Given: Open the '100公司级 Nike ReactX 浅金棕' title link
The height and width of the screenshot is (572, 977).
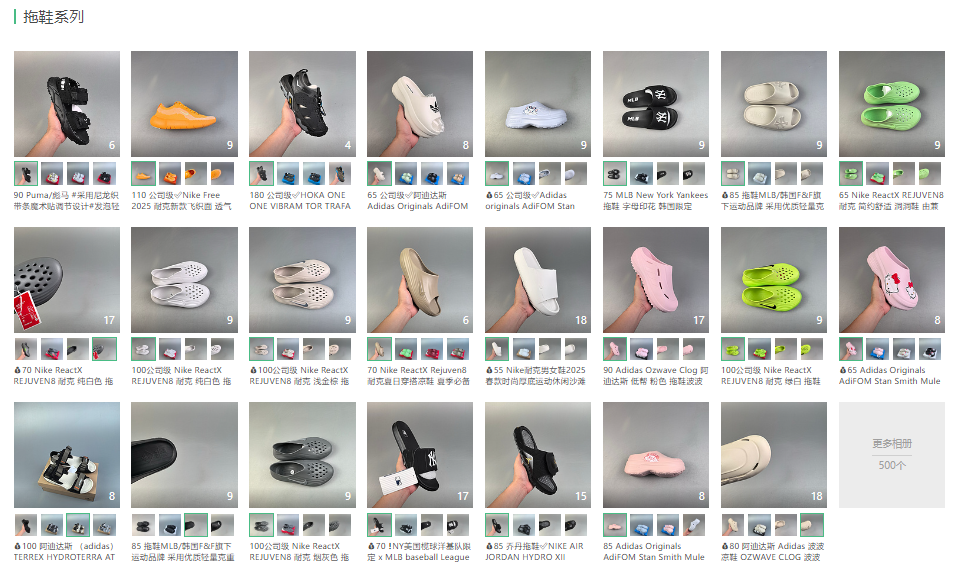Looking at the screenshot, I should 299,376.
